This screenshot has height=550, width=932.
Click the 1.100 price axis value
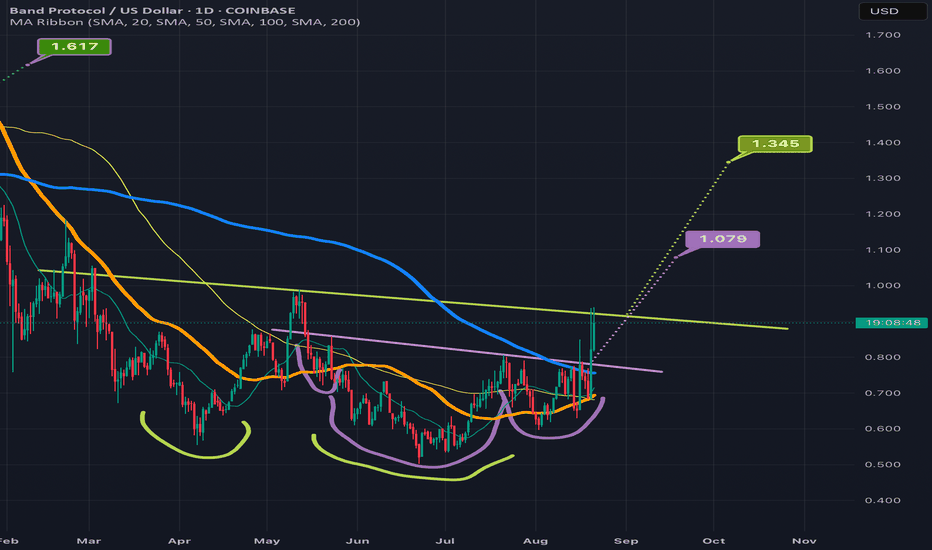pyautogui.click(x=883, y=250)
